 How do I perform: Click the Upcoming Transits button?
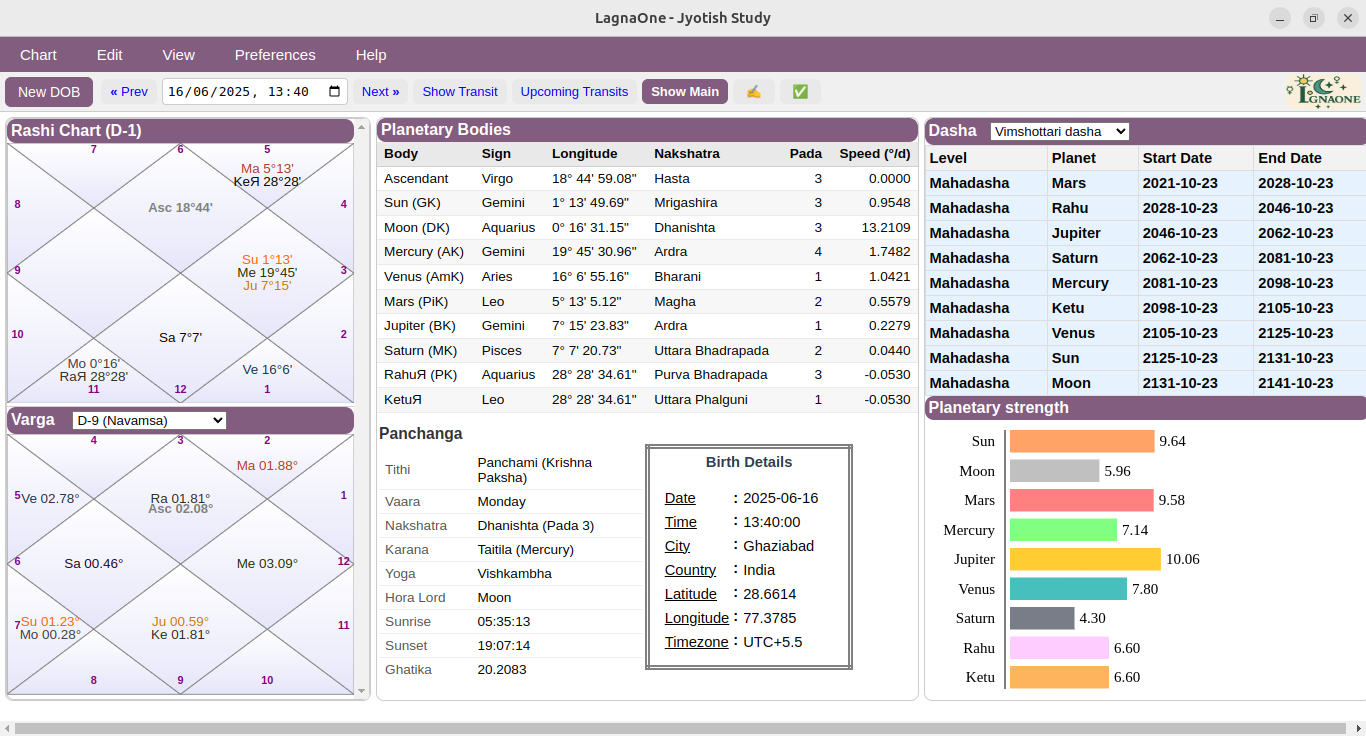pos(574,91)
